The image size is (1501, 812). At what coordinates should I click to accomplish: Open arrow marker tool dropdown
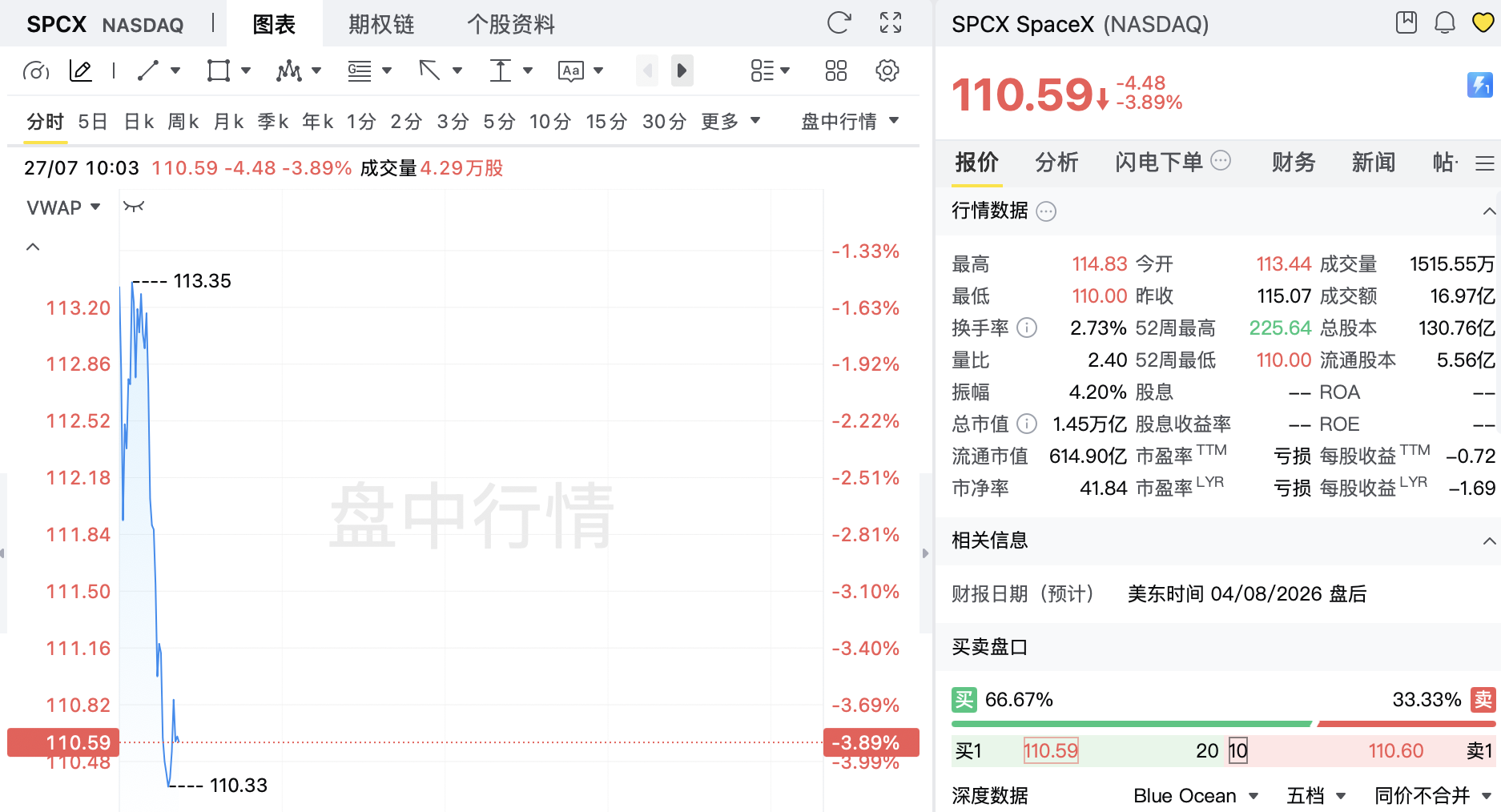pyautogui.click(x=457, y=70)
